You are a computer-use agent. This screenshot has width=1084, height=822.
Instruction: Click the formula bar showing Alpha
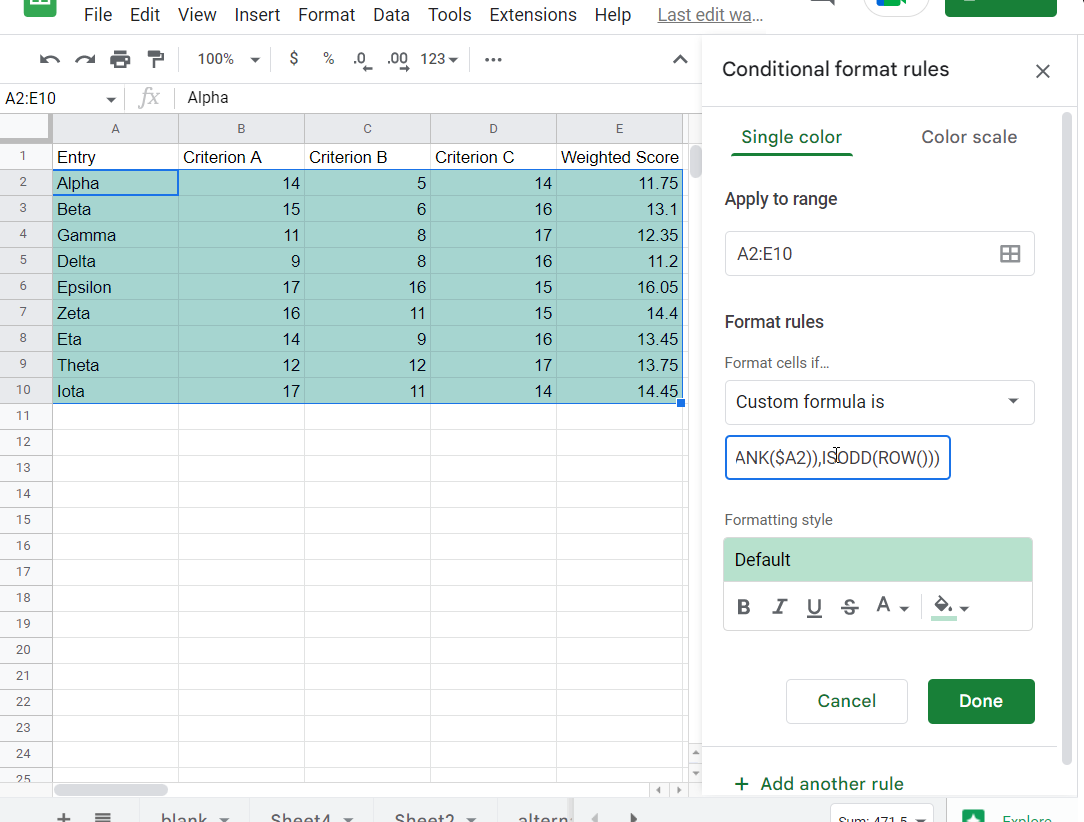click(x=436, y=98)
